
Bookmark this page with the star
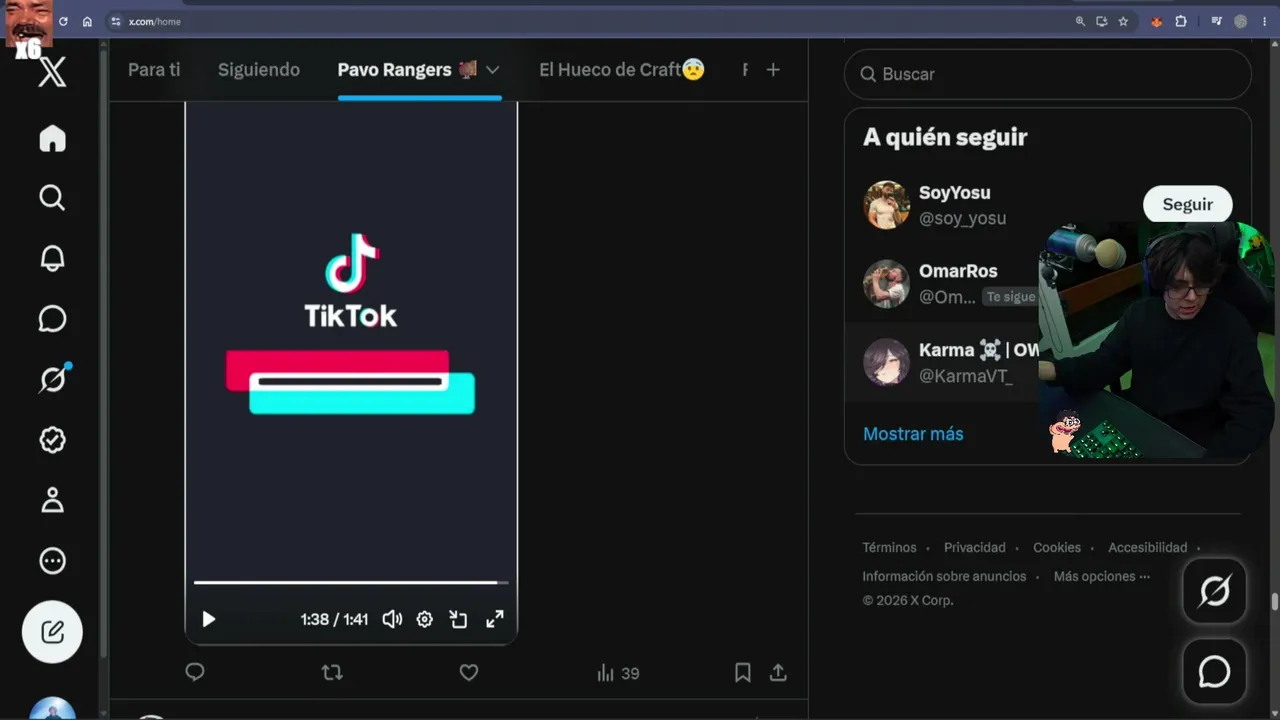(1123, 21)
